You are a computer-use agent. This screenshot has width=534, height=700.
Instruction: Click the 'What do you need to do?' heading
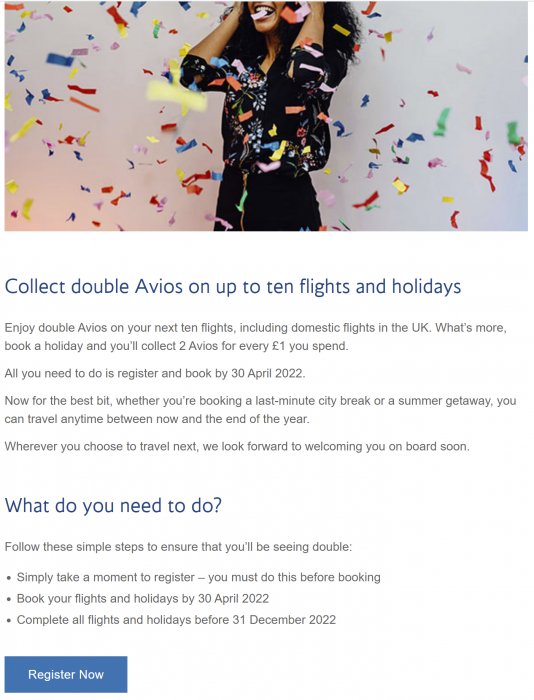113,506
